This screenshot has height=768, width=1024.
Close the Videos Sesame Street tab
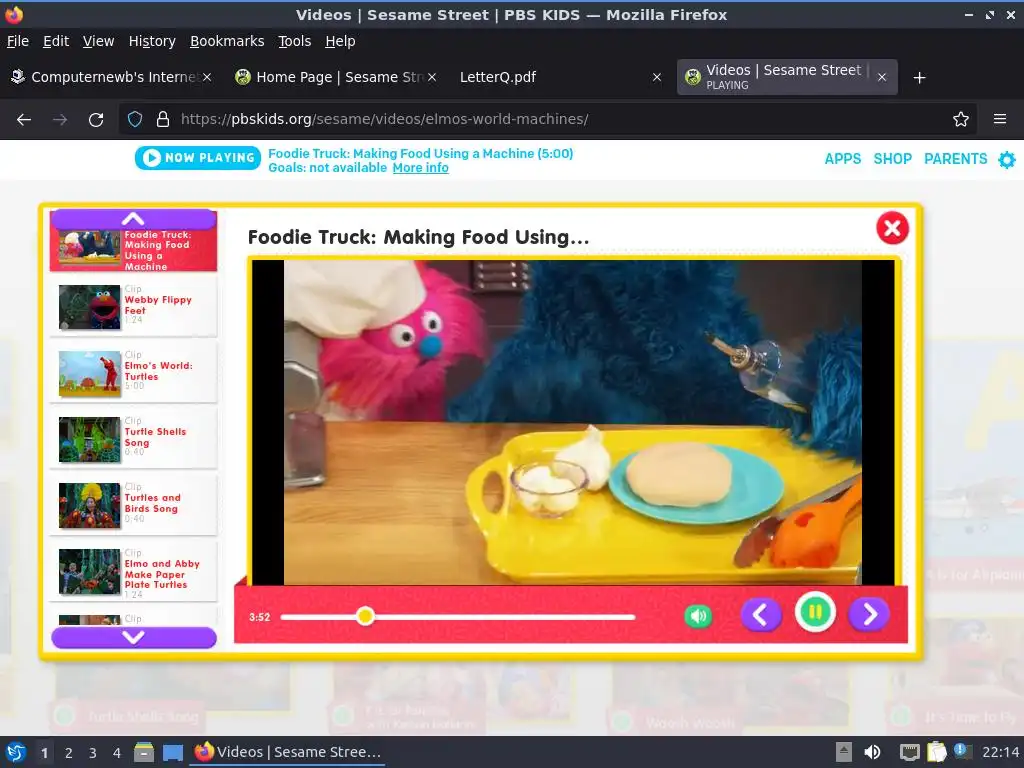pos(882,77)
